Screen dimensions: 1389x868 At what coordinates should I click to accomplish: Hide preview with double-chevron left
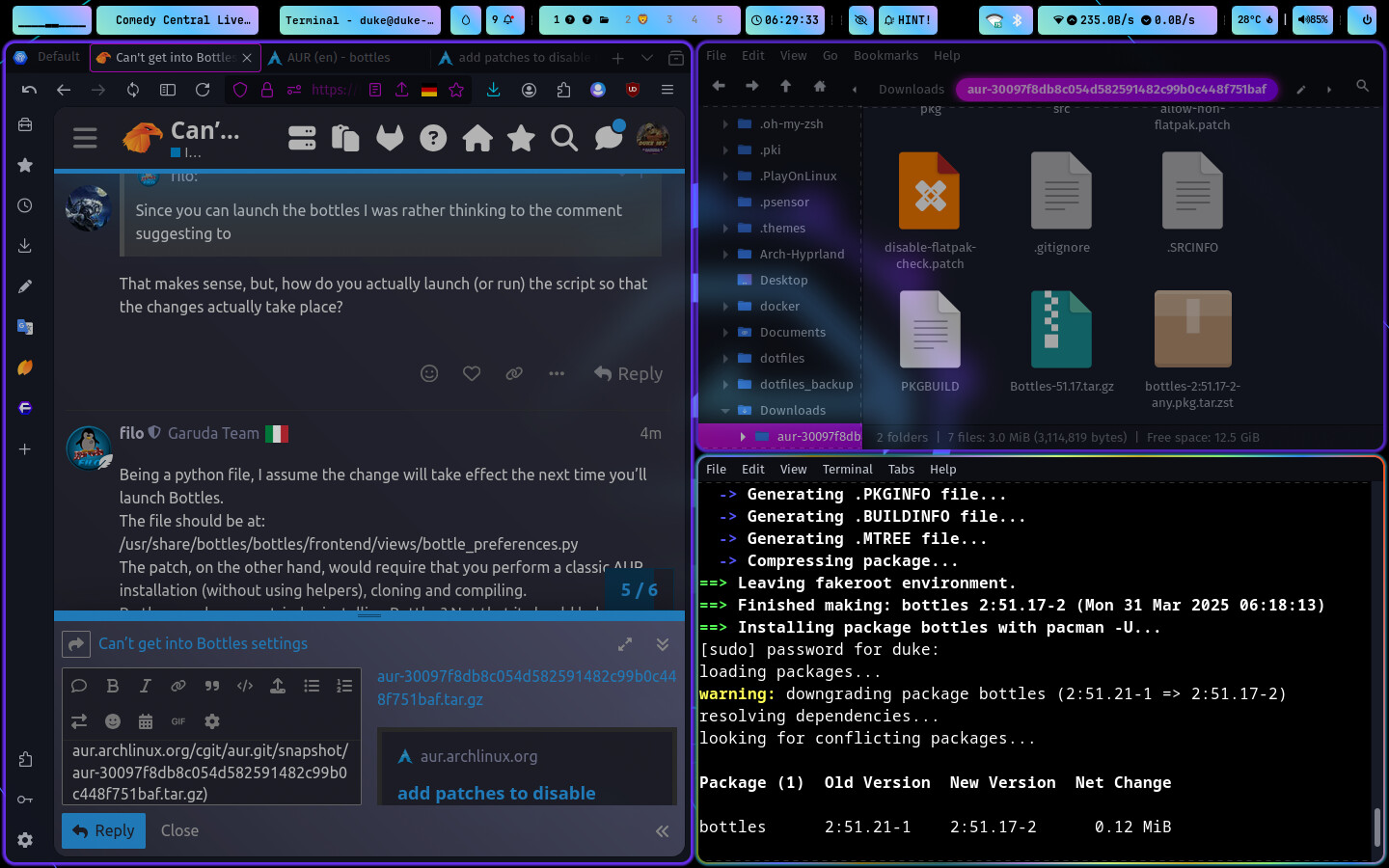click(x=663, y=830)
